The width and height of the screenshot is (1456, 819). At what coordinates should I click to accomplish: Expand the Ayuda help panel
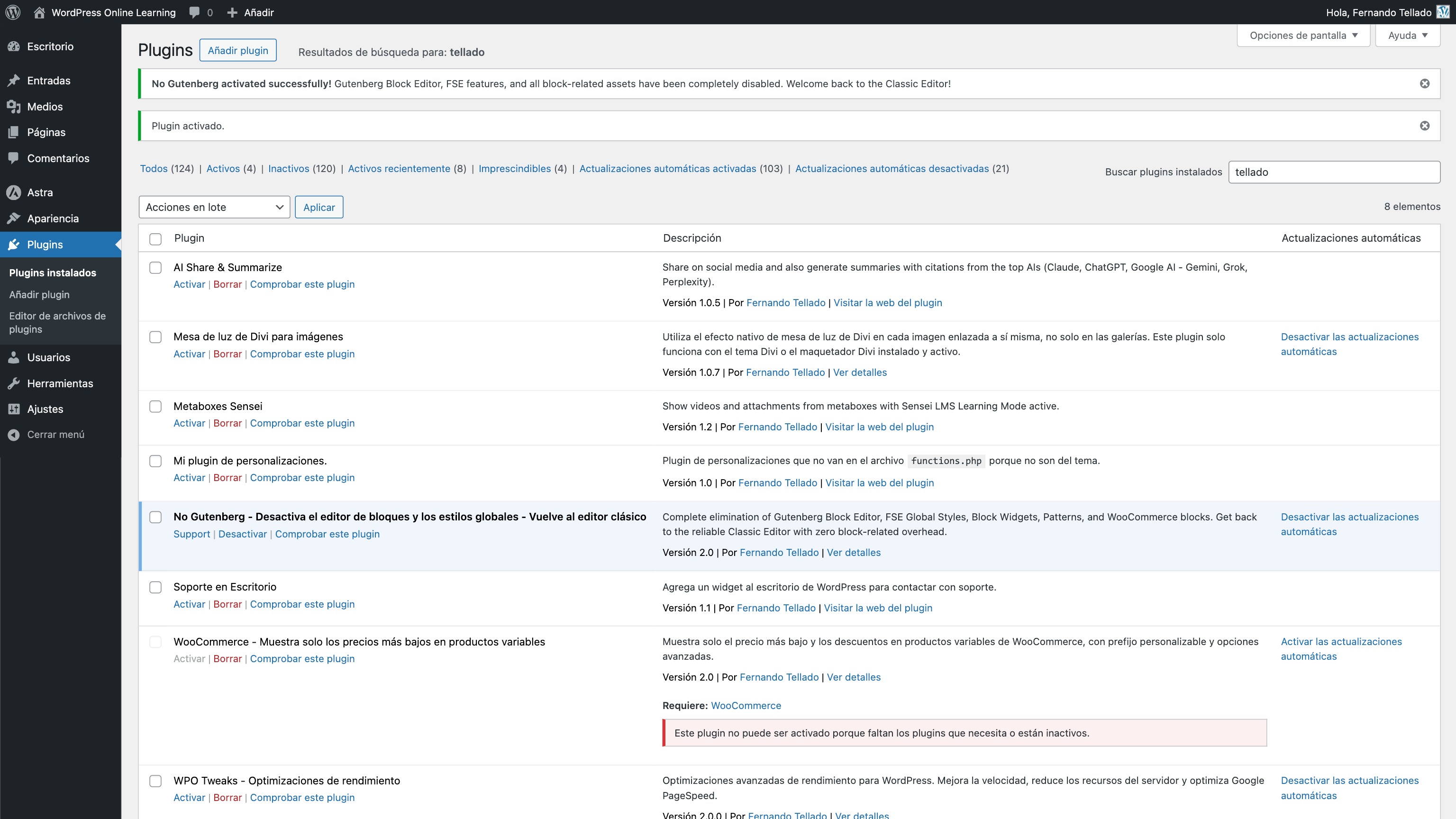(x=1407, y=35)
